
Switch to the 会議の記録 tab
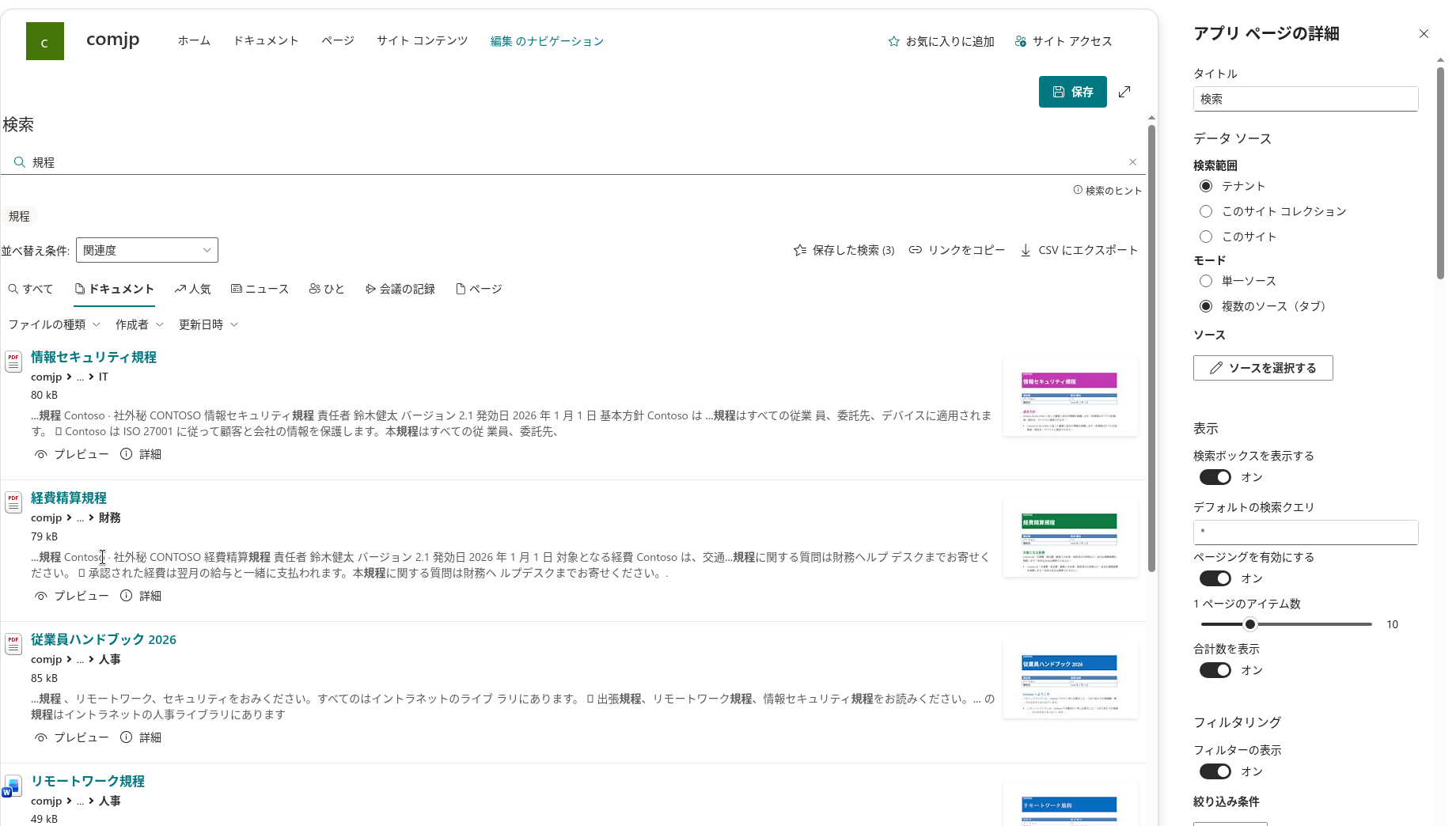tap(400, 289)
